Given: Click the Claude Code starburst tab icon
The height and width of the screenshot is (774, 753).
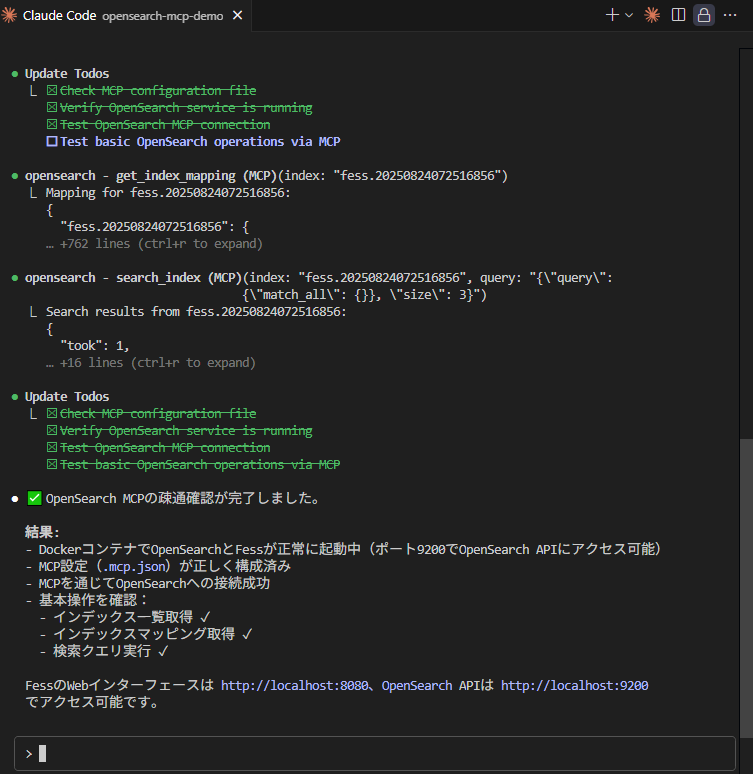Looking at the screenshot, I should (9, 15).
